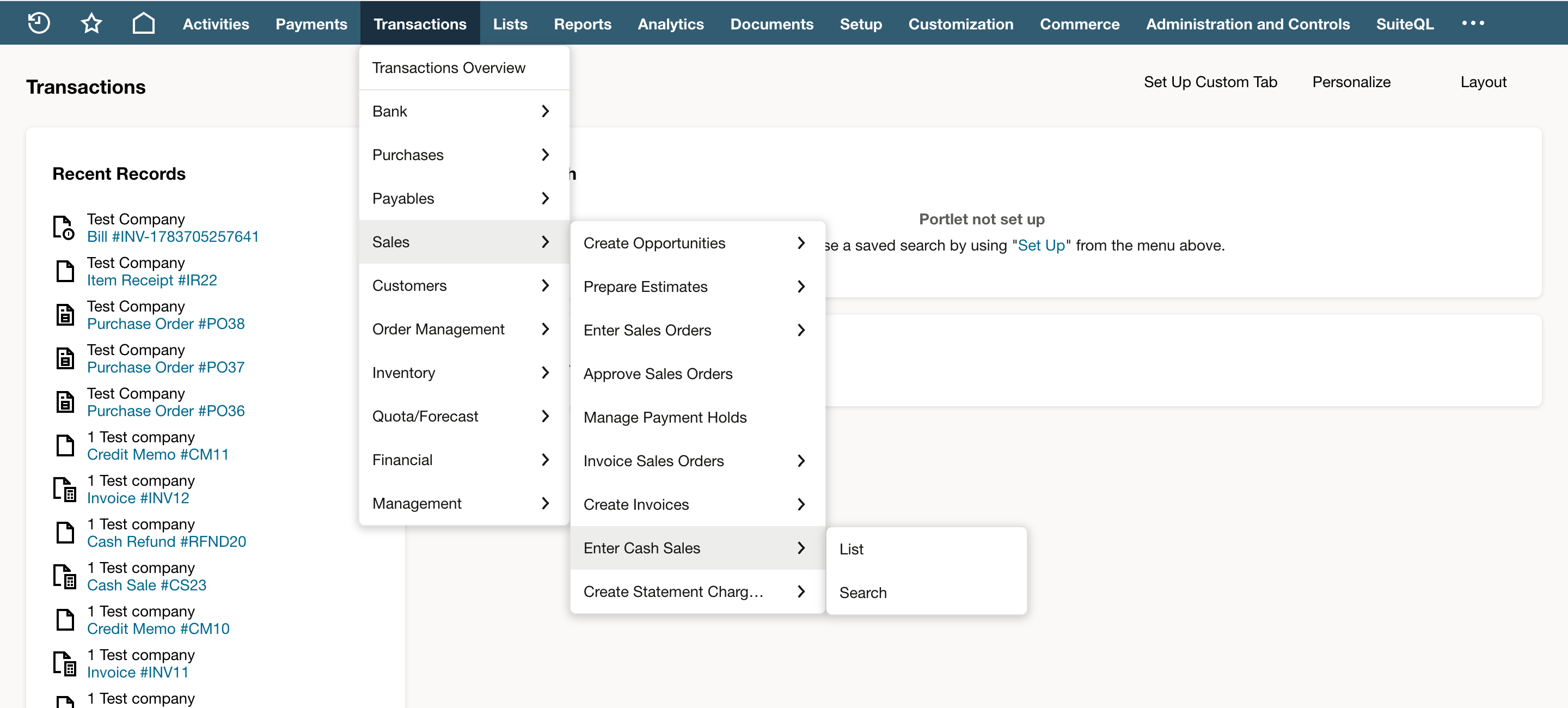
Task: Expand the Customers submenu
Action: [464, 285]
